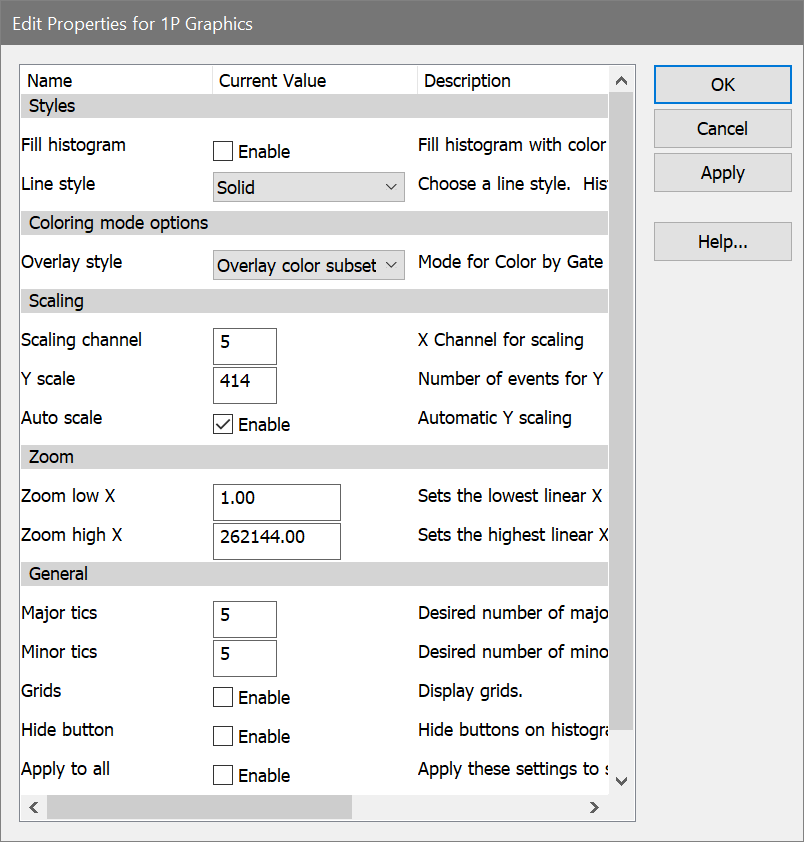The width and height of the screenshot is (804, 842).
Task: Open Help for this dialog
Action: [x=722, y=242]
